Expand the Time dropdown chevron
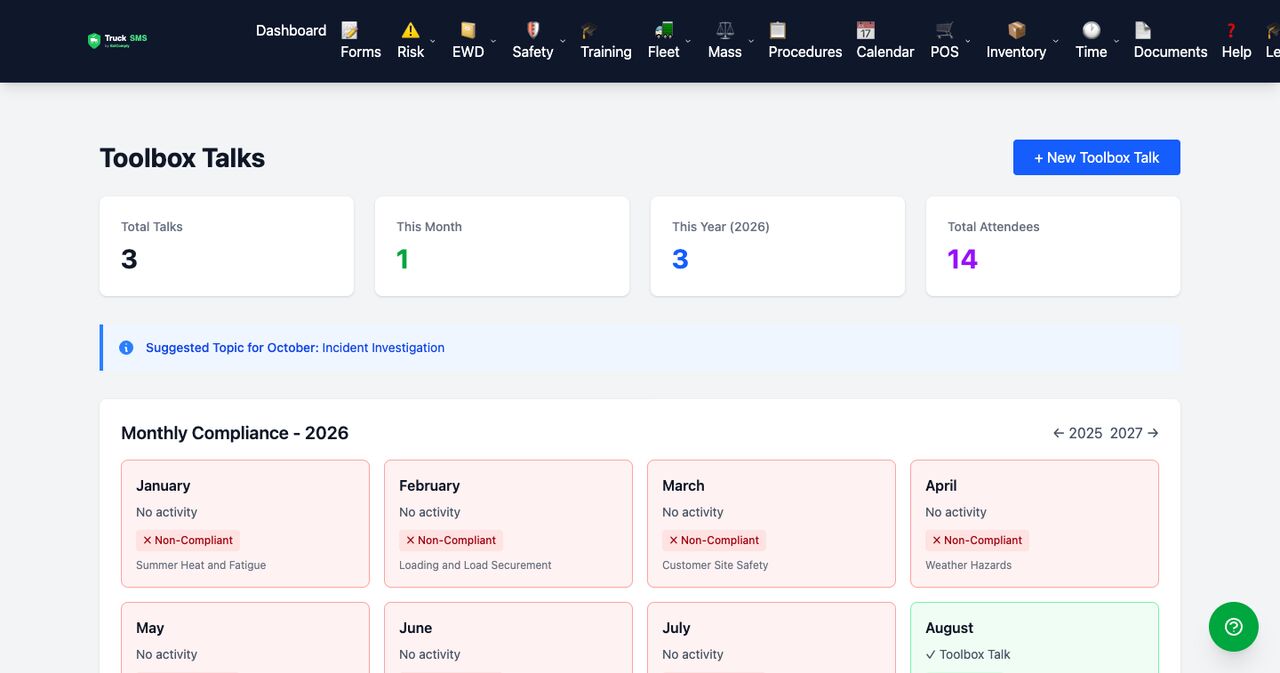Image resolution: width=1280 pixels, height=673 pixels. pyautogui.click(x=1116, y=41)
